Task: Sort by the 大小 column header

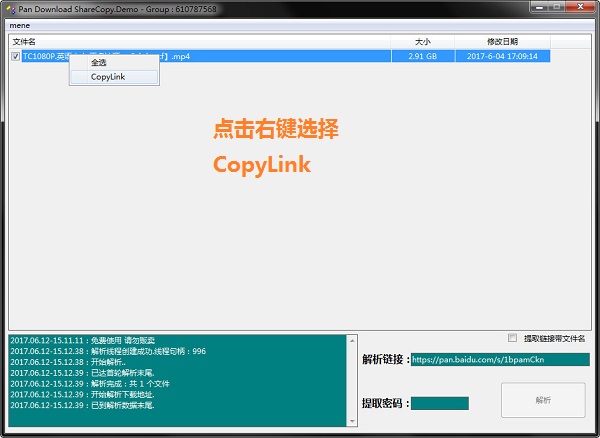Action: pos(422,41)
